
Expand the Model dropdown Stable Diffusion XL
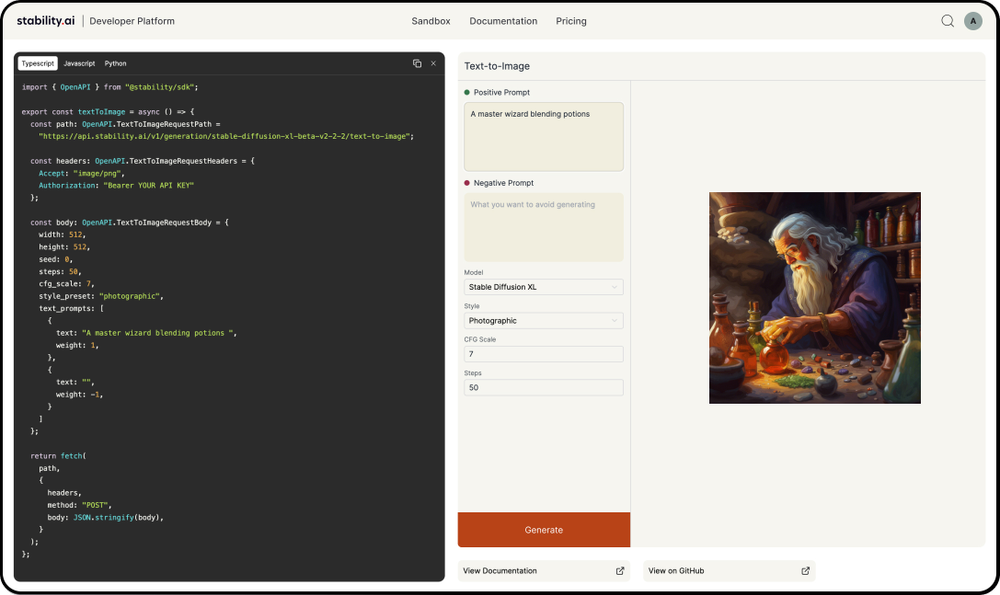[x=543, y=287]
